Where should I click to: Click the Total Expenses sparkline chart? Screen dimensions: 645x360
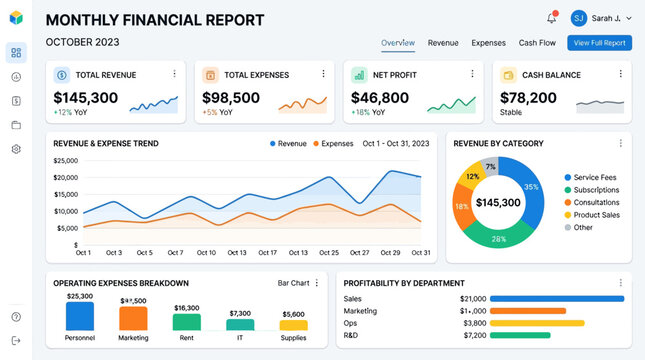pos(303,105)
